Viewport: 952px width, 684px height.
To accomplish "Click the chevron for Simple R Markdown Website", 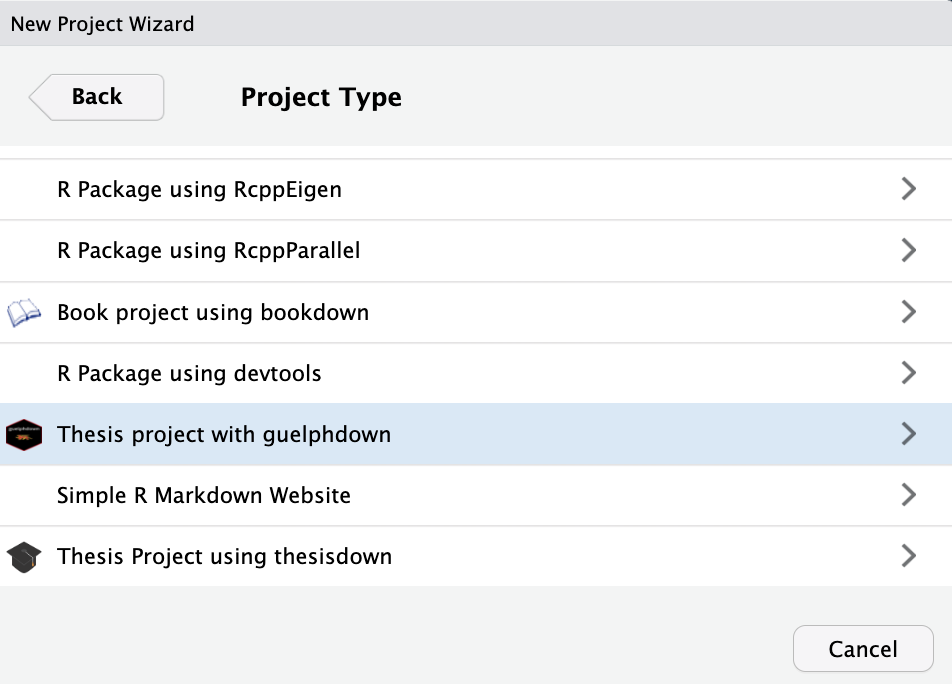I will tap(908, 495).
